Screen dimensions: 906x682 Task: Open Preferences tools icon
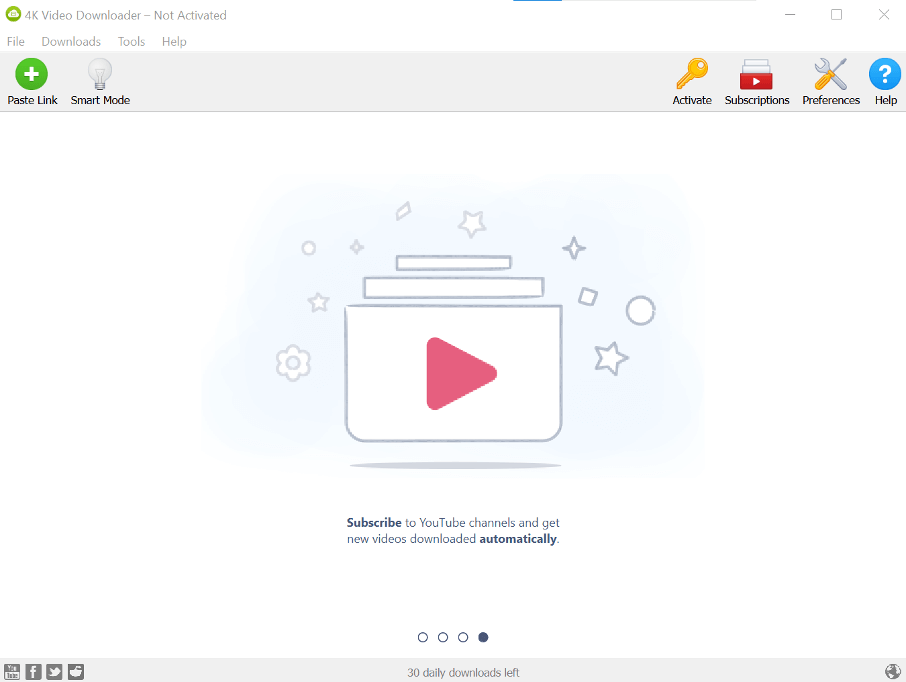pos(831,81)
